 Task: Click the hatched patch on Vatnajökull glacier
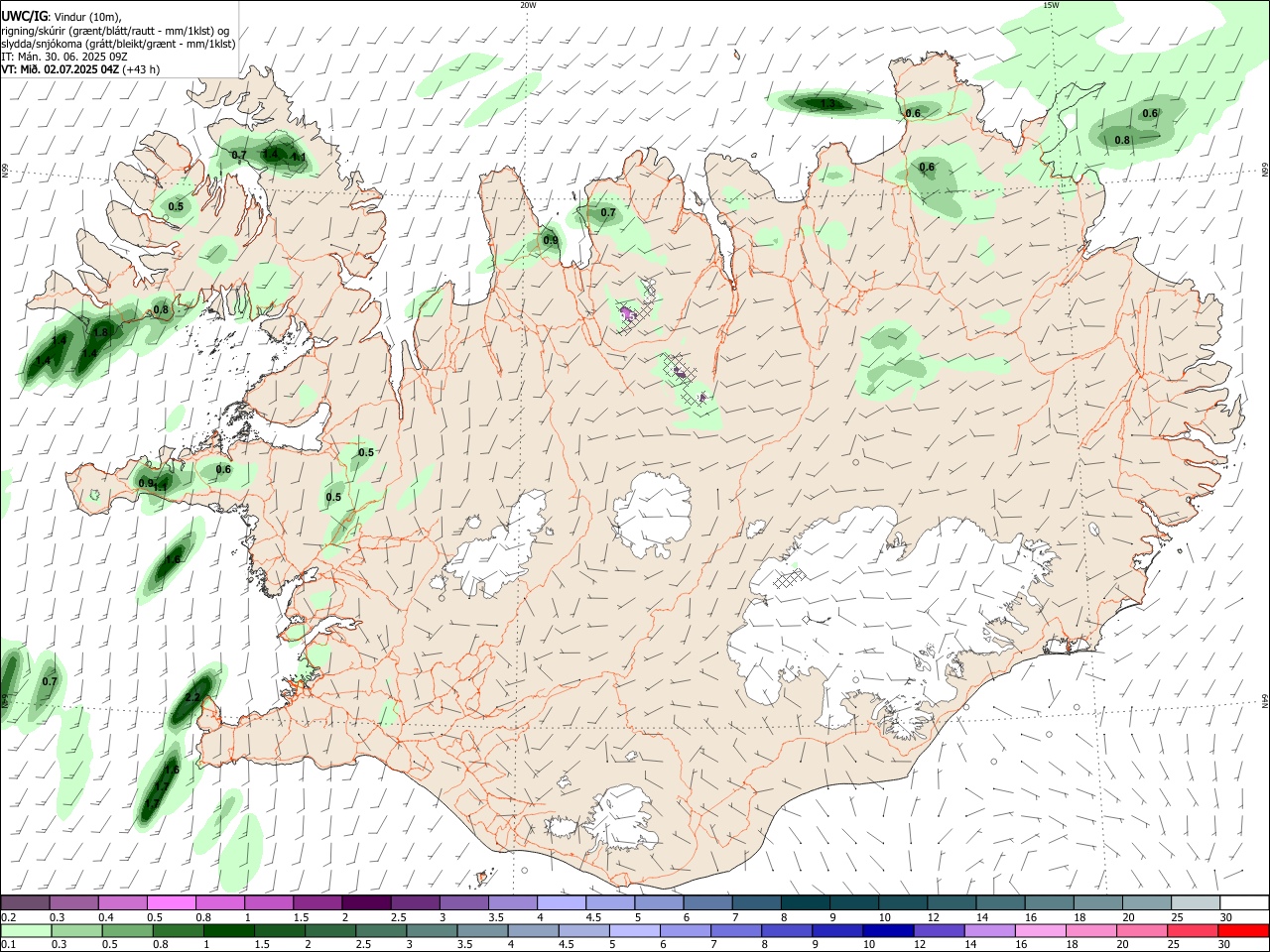click(789, 577)
